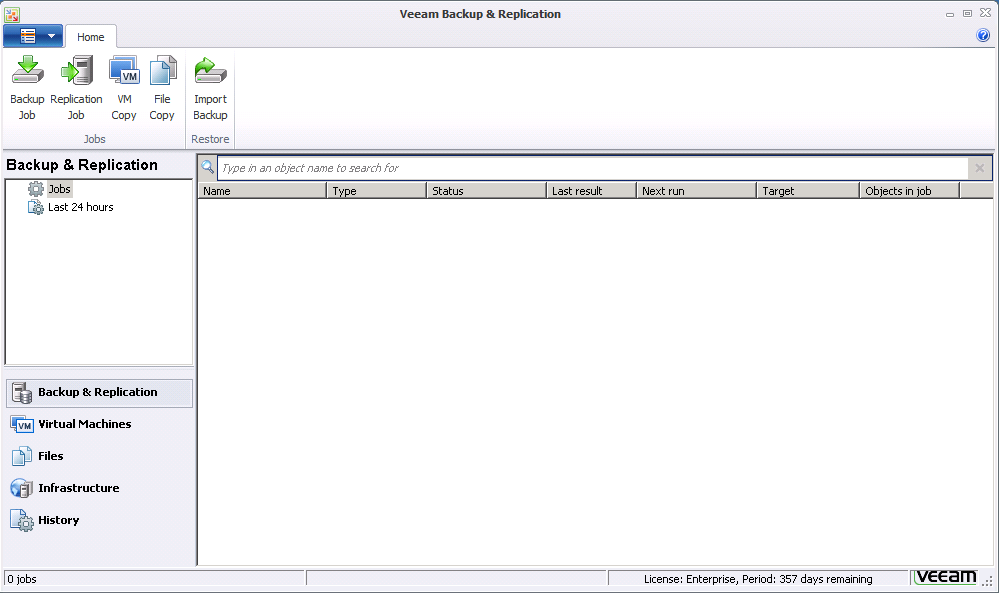Select Last 24 hours tree node
The height and width of the screenshot is (593, 999).
(x=80, y=207)
